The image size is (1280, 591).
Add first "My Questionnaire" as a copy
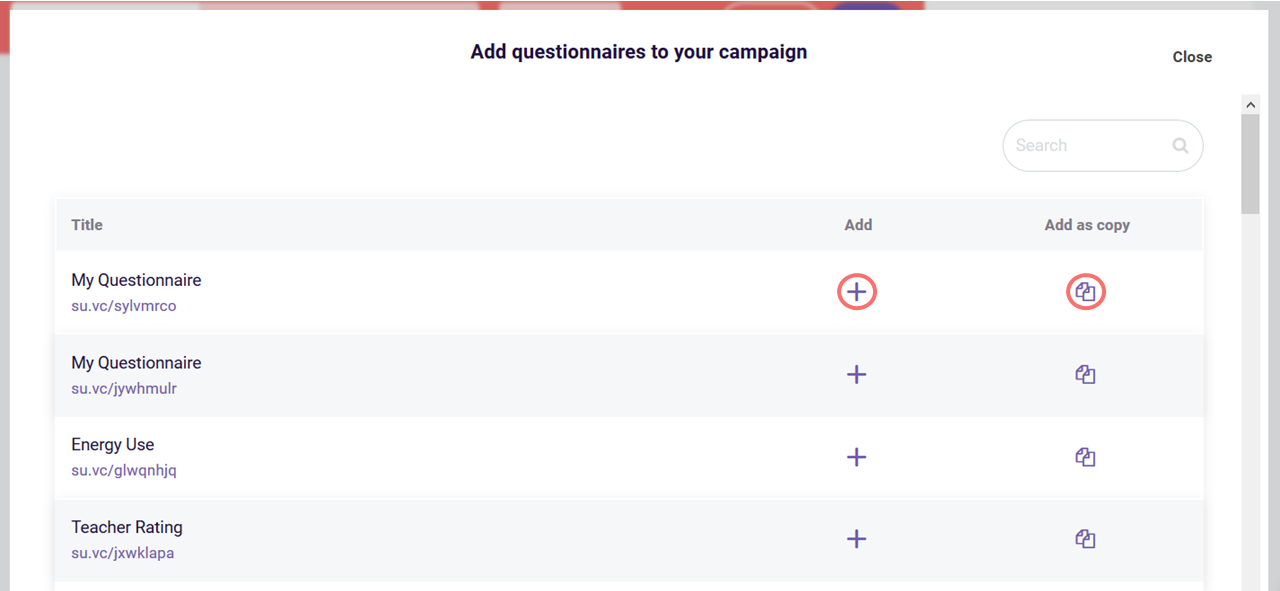point(1085,291)
